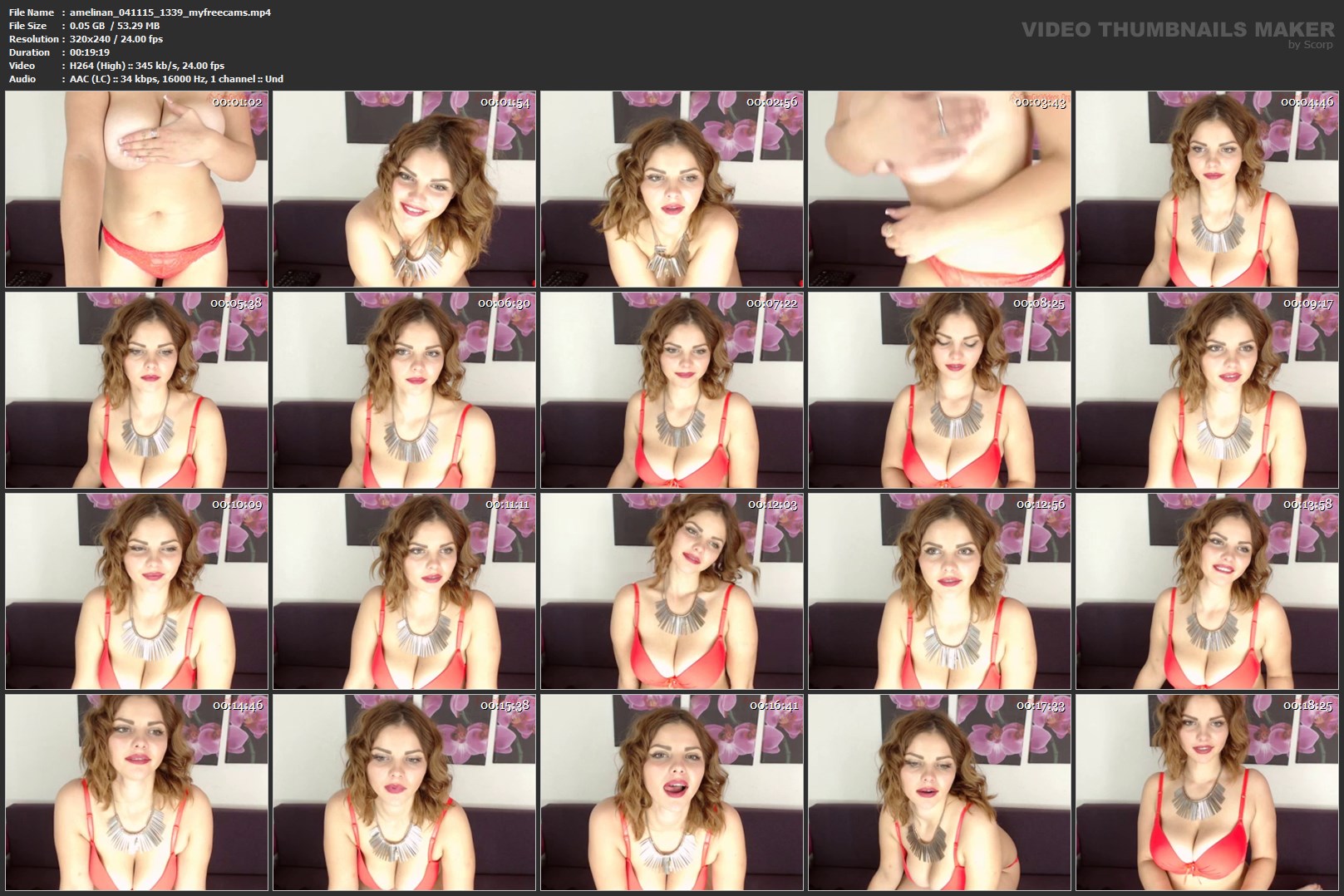Click the 00:11:11 timestamp label
The height and width of the screenshot is (896, 1344).
(x=507, y=505)
